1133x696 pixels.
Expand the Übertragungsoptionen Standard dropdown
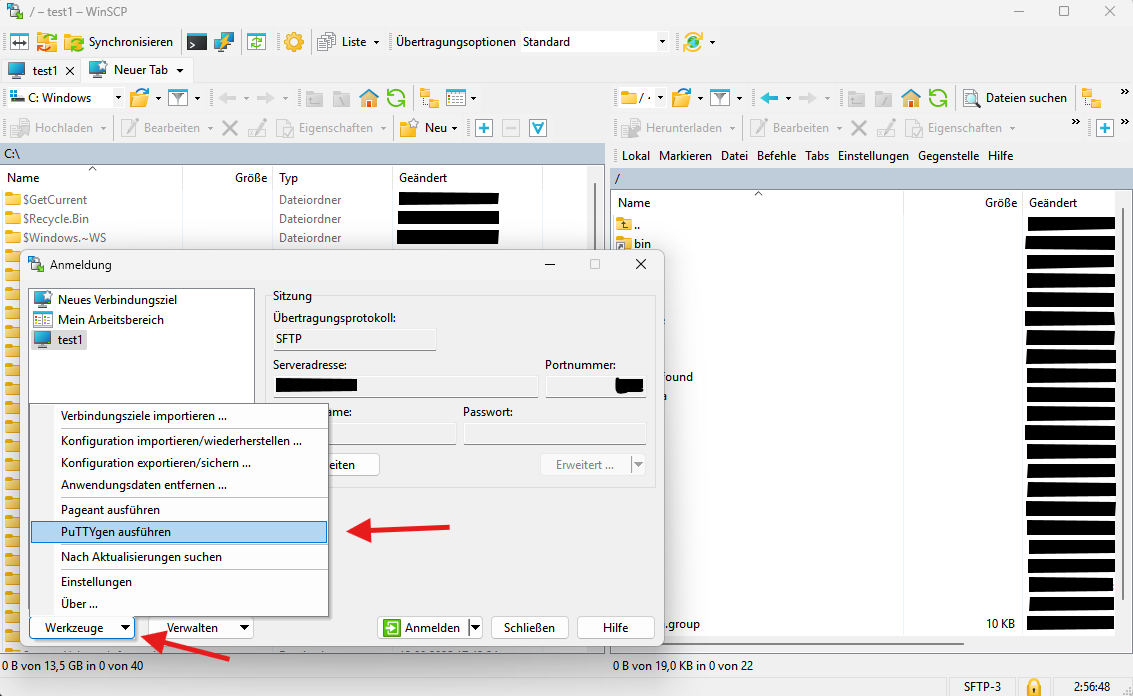(661, 42)
